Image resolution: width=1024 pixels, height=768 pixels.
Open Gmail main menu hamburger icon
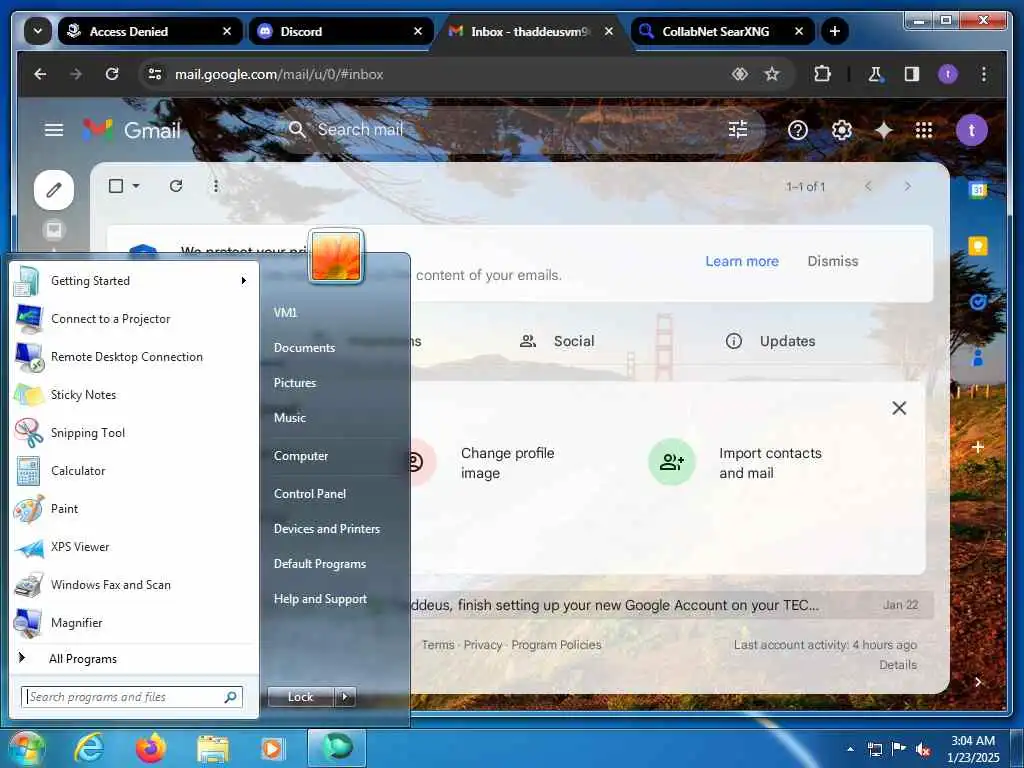[x=54, y=130]
